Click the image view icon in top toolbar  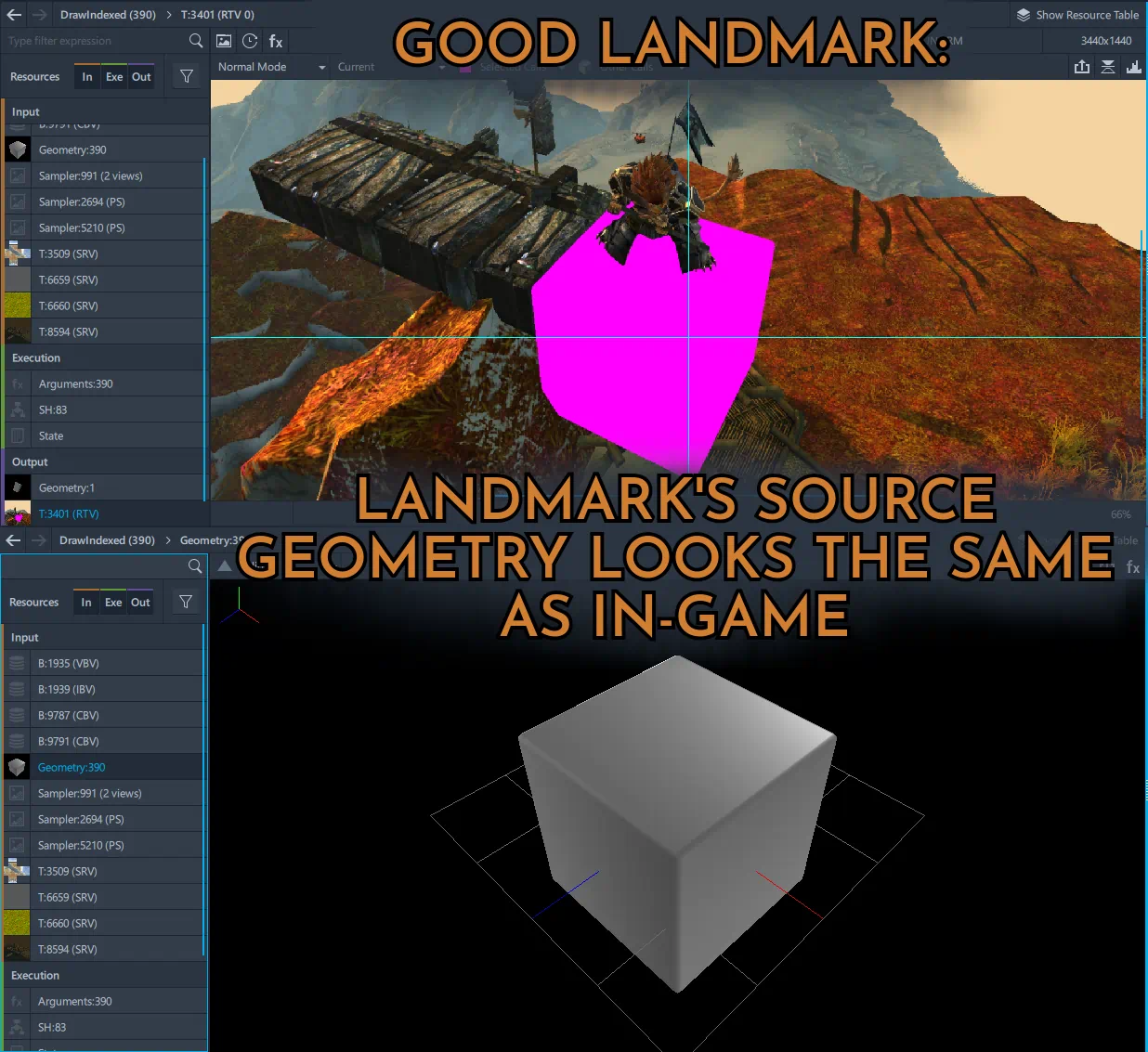point(224,41)
